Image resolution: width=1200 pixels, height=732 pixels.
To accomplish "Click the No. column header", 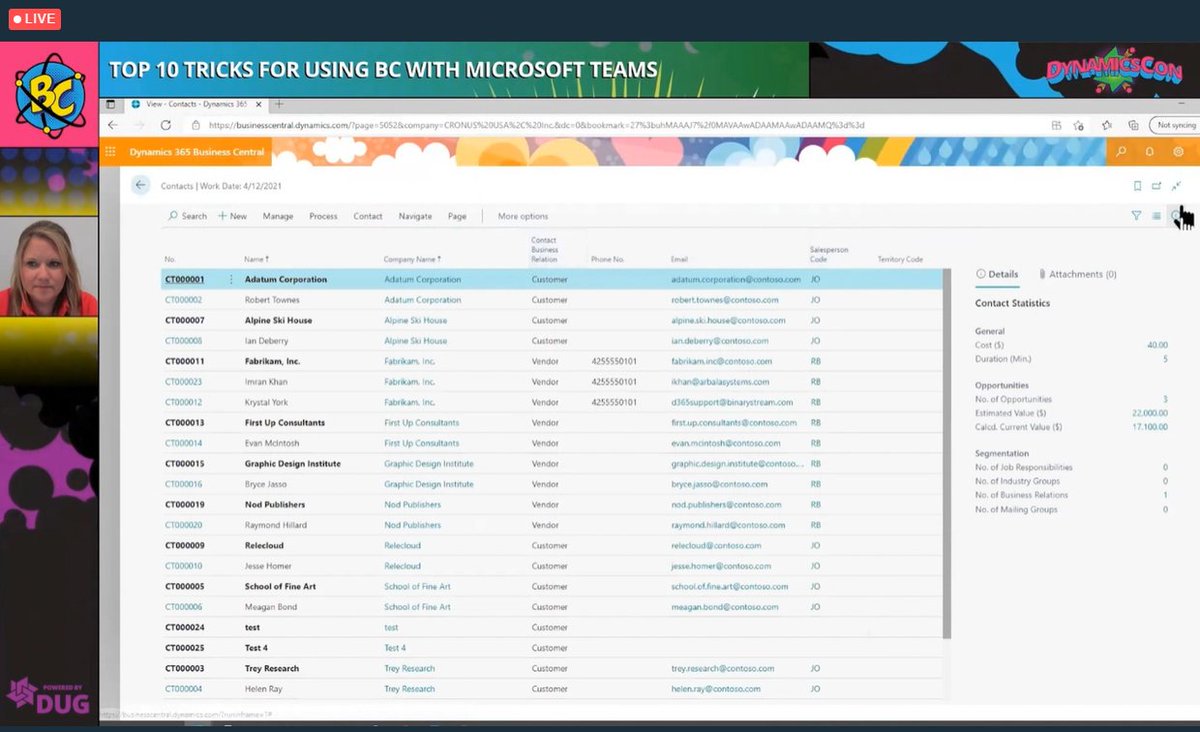I will [170, 259].
